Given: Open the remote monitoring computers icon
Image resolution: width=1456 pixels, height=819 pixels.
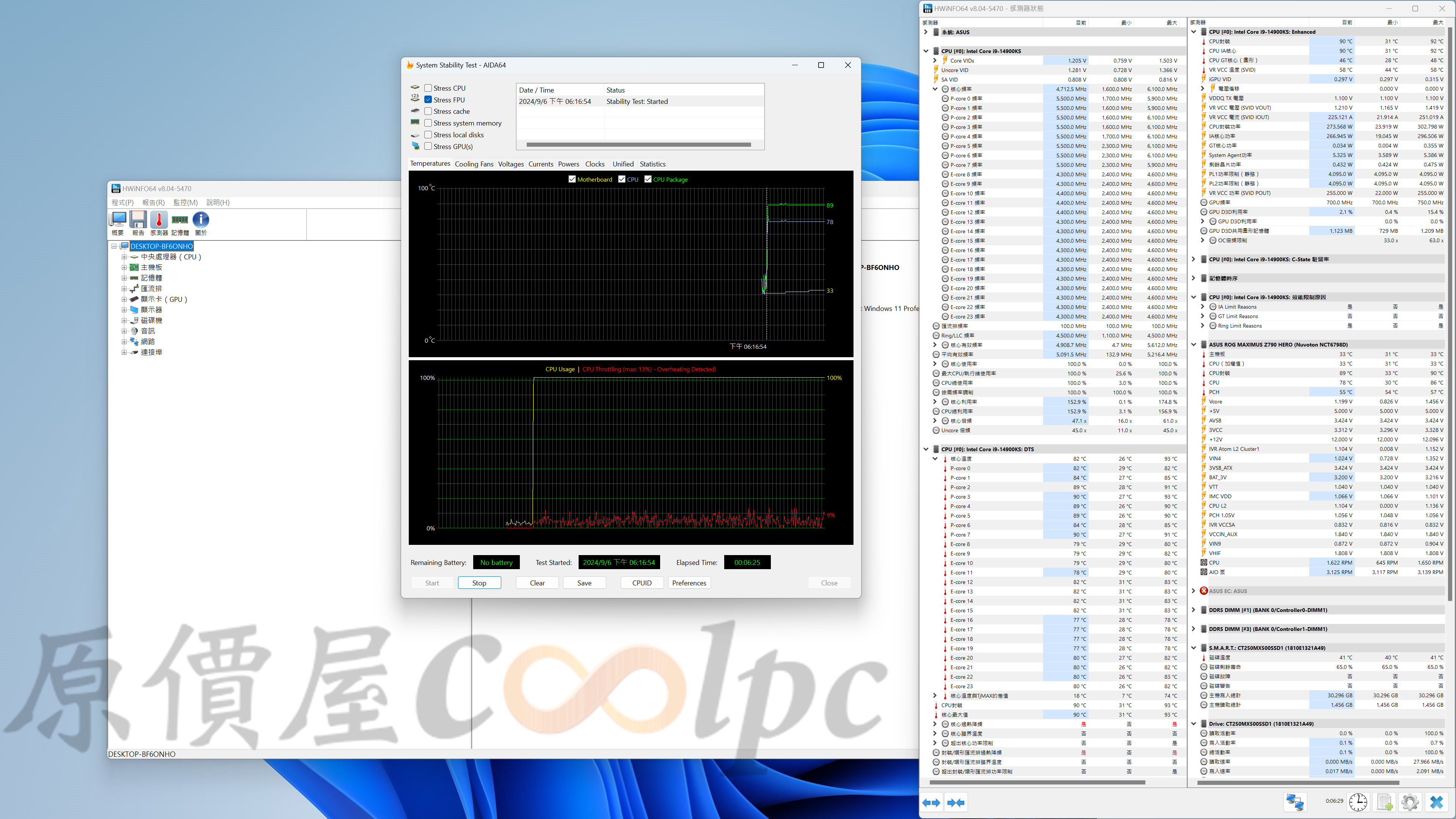Looking at the screenshot, I should tap(1295, 802).
